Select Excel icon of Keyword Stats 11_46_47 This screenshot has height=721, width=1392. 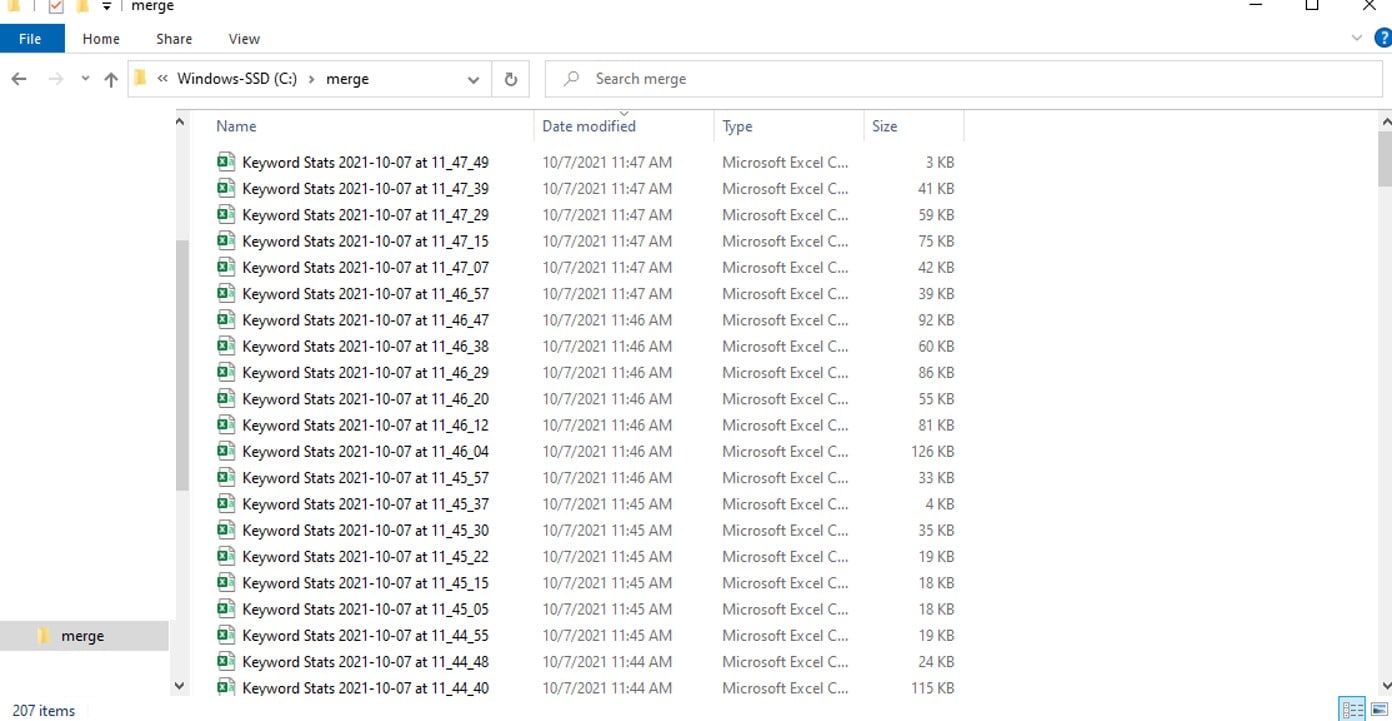pyautogui.click(x=226, y=320)
